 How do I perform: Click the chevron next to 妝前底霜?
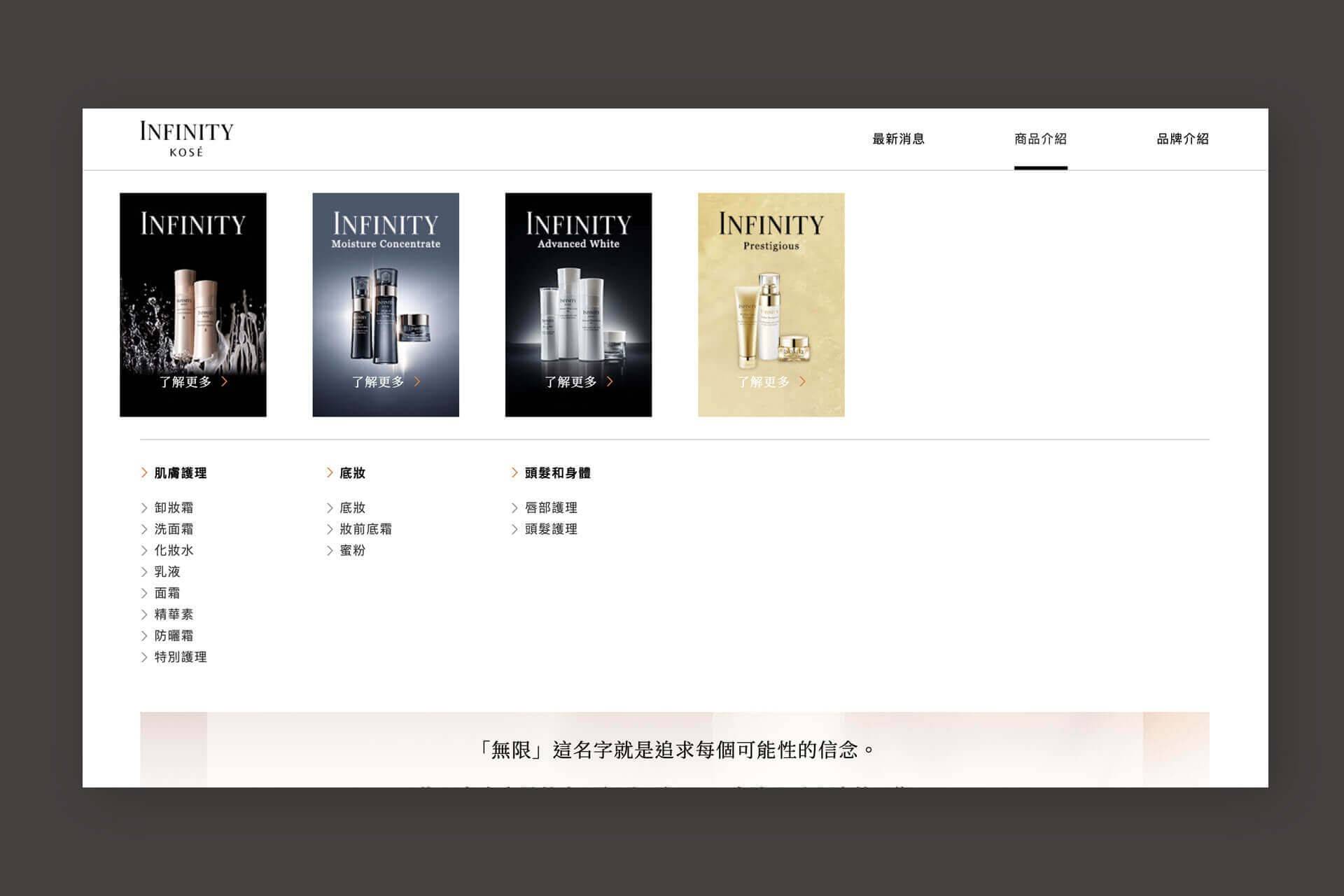click(x=330, y=529)
